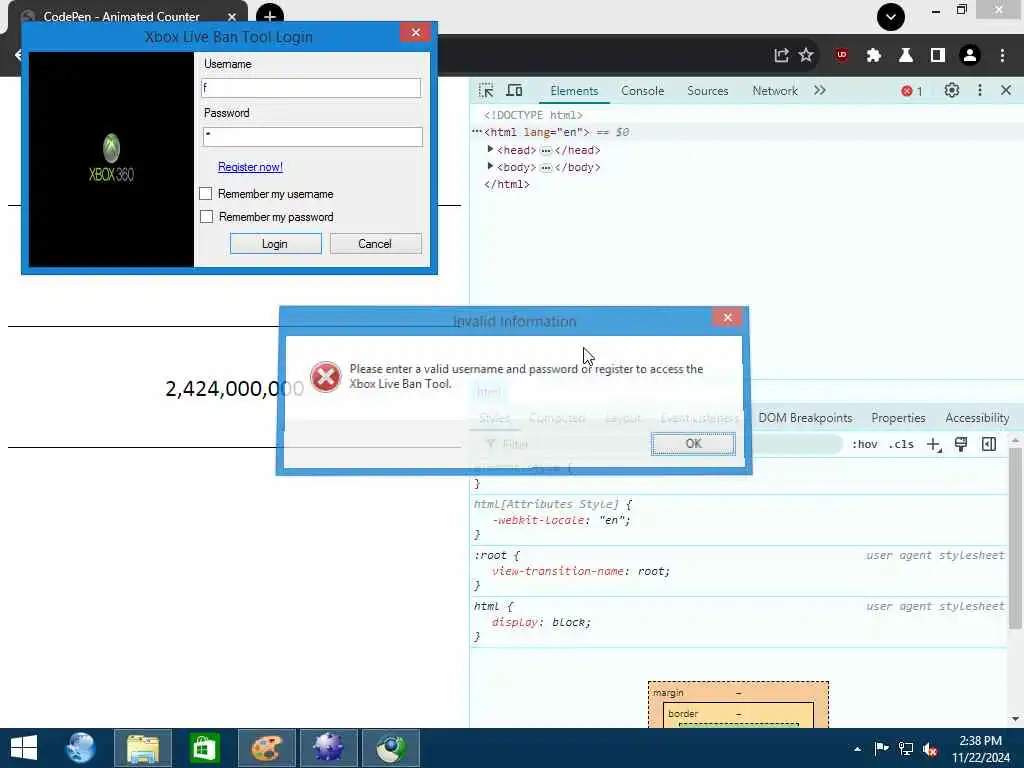
Task: Add a new style rule plus icon
Action: point(934,445)
